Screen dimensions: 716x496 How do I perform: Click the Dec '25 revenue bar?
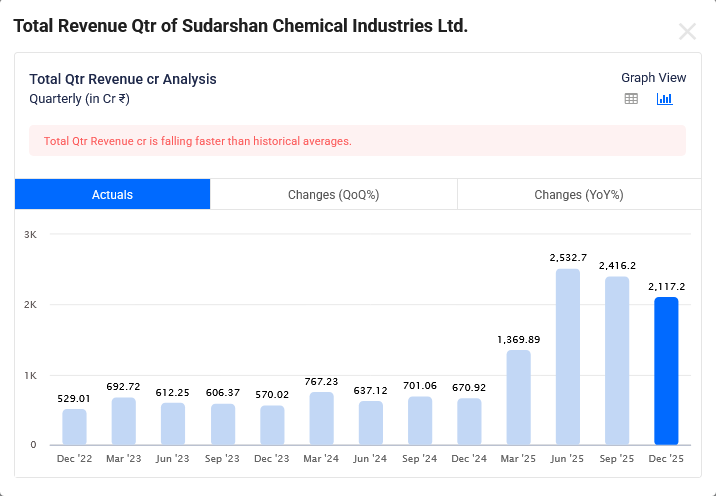point(666,371)
